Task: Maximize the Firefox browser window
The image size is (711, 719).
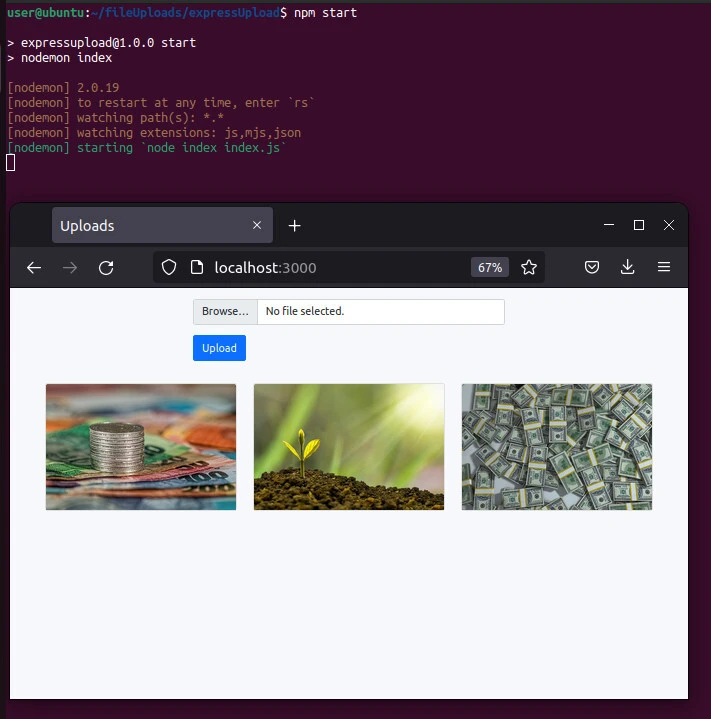Action: [x=639, y=226]
